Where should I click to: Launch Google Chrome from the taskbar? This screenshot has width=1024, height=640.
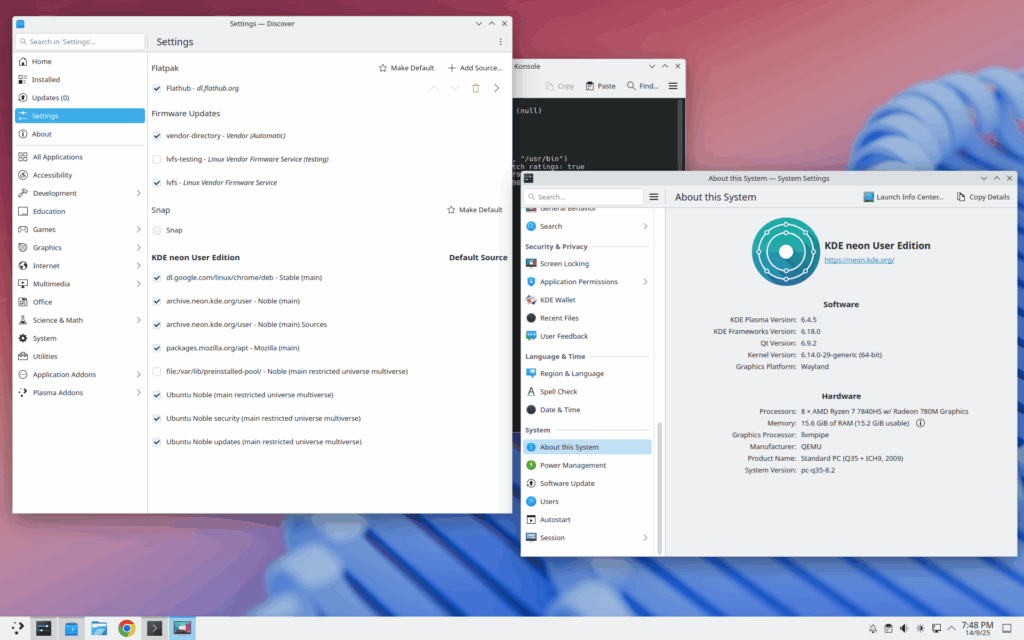[x=127, y=628]
